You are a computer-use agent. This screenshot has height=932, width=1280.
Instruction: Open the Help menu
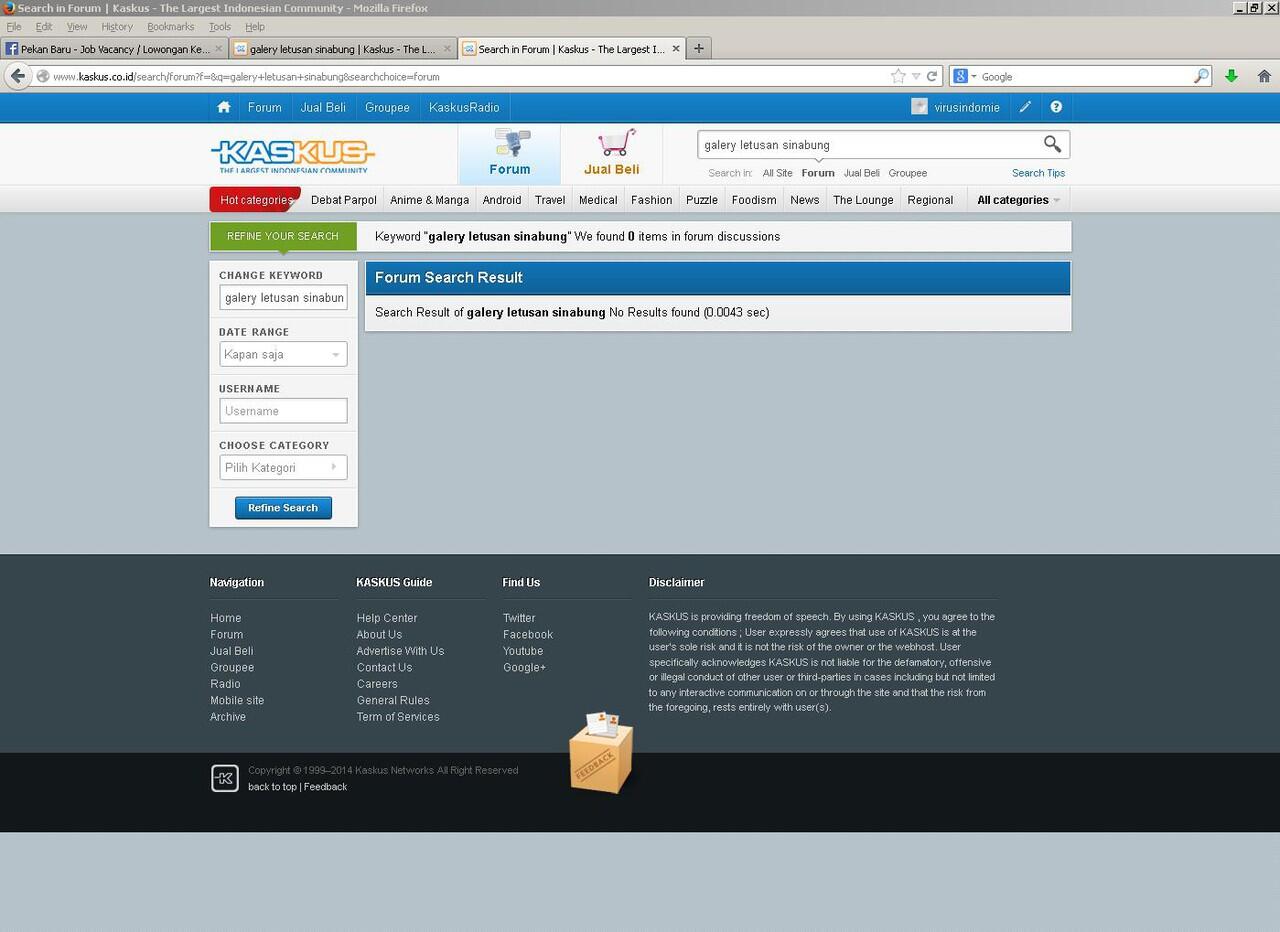pyautogui.click(x=255, y=27)
